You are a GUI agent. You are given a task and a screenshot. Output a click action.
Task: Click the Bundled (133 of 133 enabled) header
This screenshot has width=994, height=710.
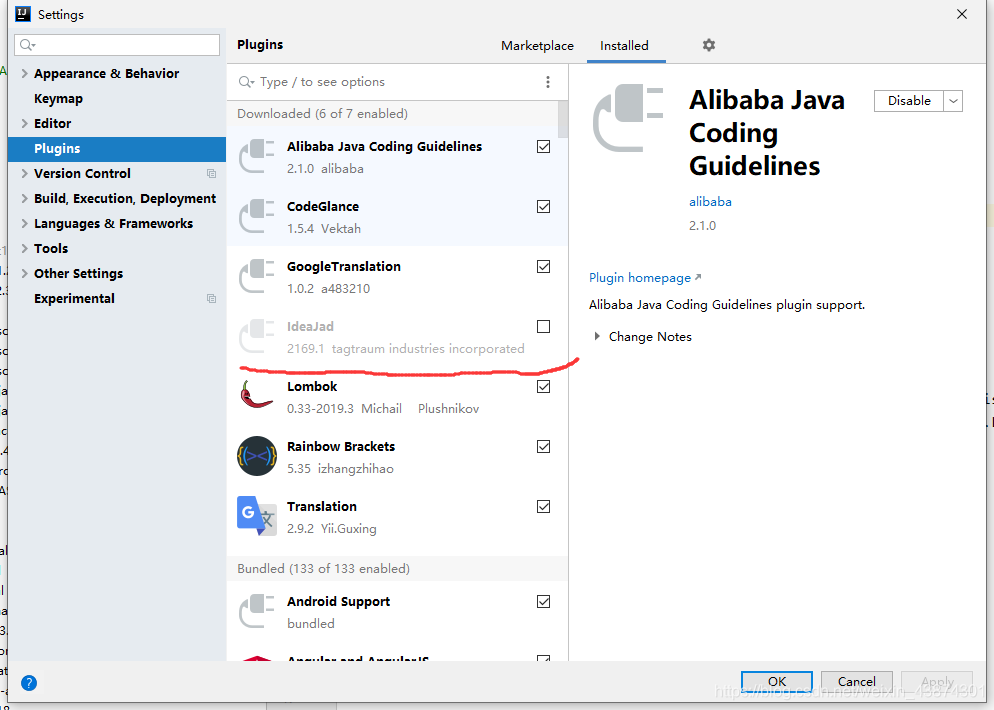pyautogui.click(x=323, y=569)
